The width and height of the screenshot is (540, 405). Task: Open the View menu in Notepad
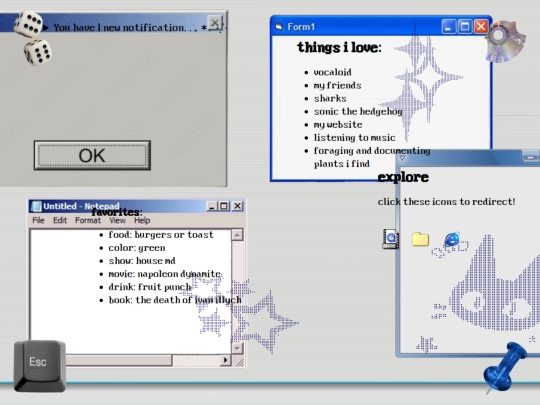coord(117,220)
